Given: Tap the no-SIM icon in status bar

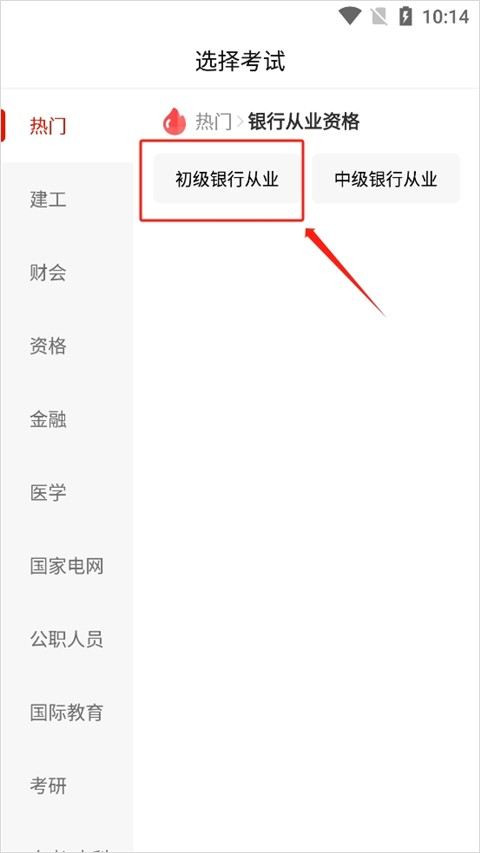Looking at the screenshot, I should (379, 16).
